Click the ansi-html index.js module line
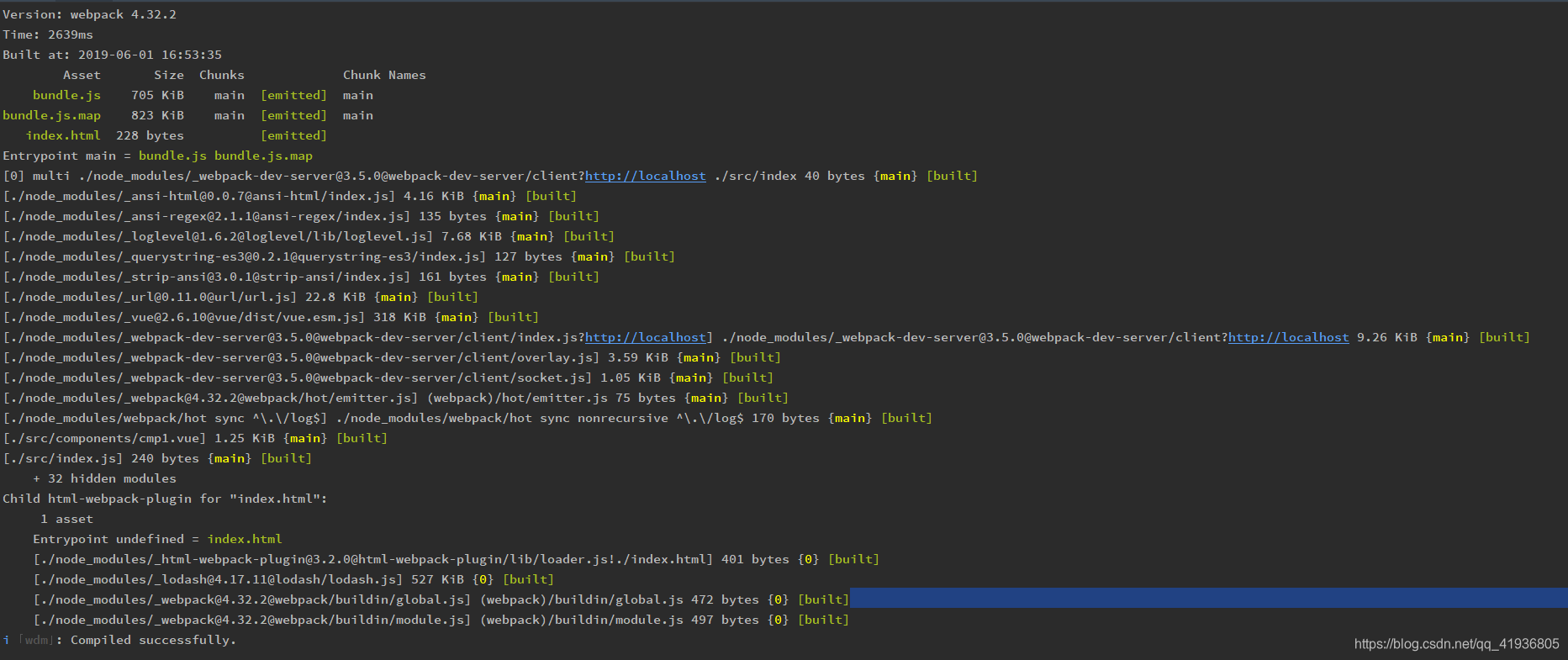 [290, 196]
